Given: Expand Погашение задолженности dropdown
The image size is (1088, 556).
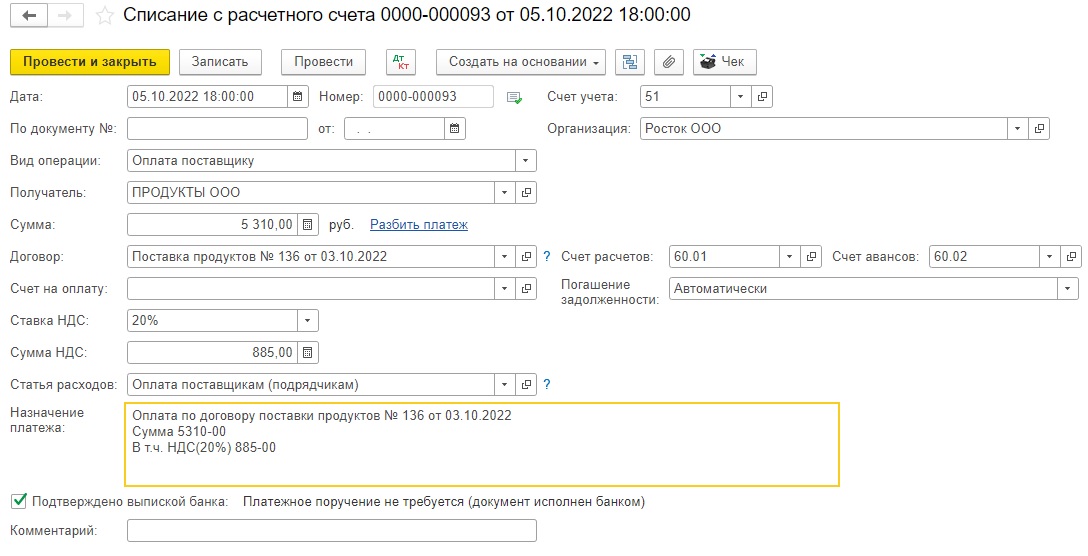Looking at the screenshot, I should [x=1068, y=288].
